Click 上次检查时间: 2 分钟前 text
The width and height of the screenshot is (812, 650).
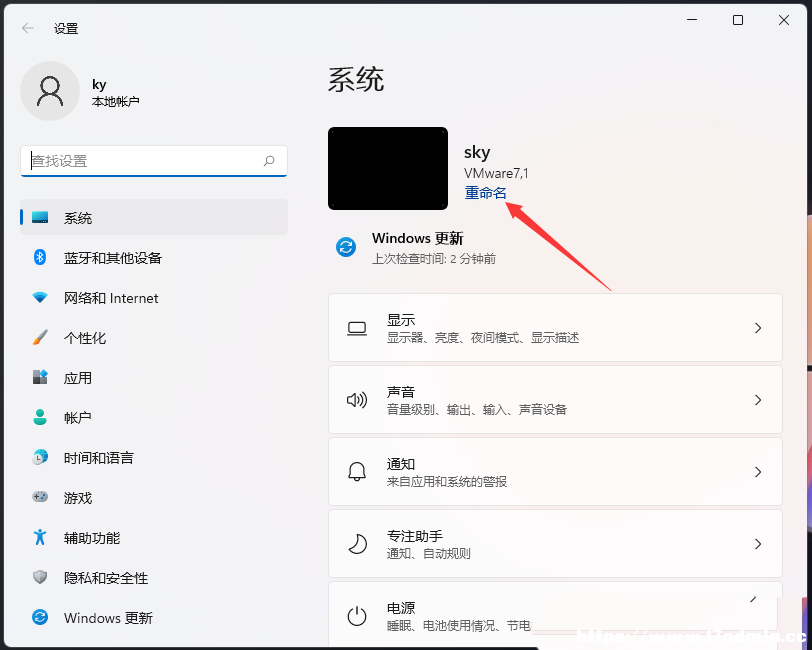coord(433,258)
